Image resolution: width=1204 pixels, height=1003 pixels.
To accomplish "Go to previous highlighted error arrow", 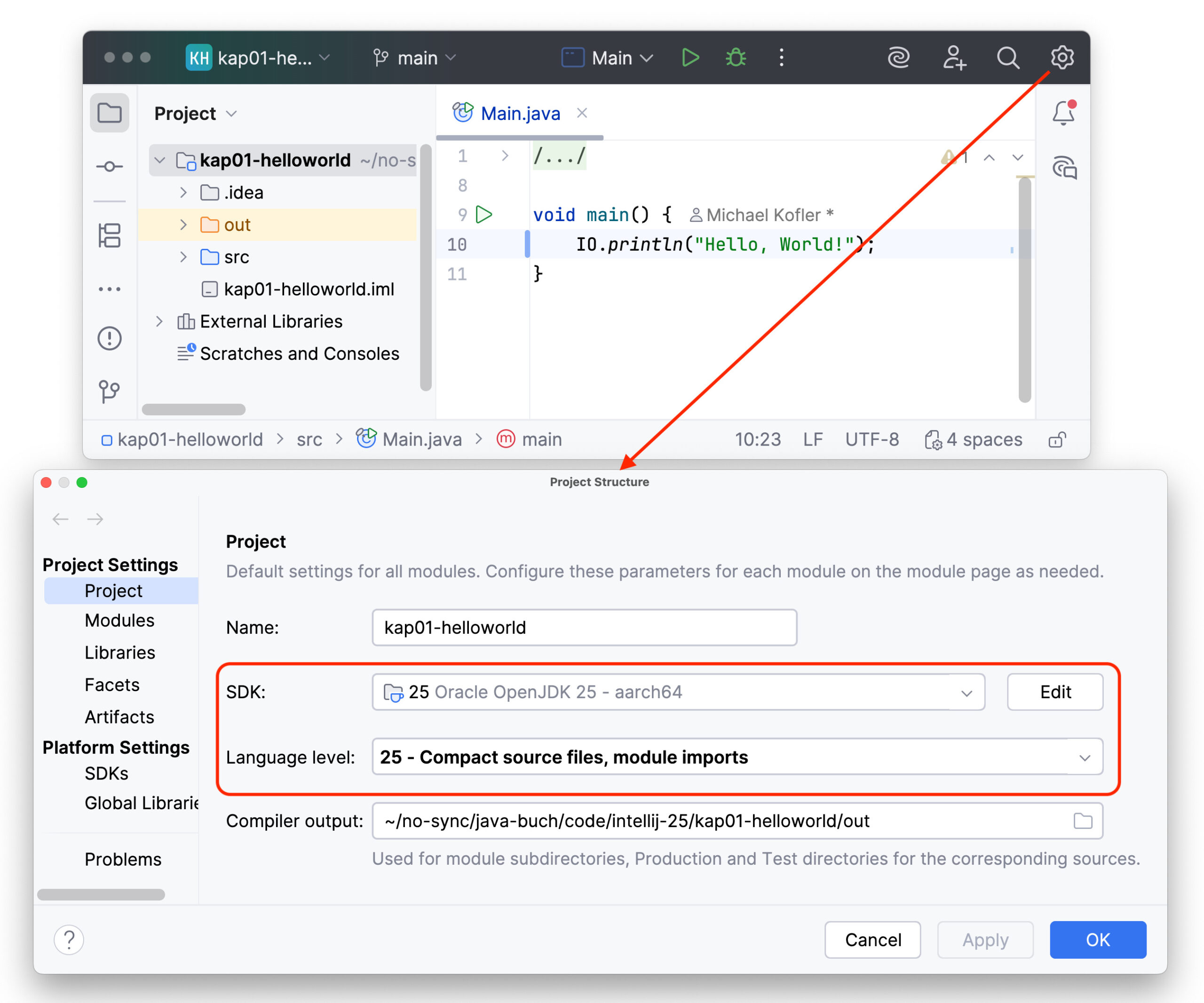I will [989, 158].
